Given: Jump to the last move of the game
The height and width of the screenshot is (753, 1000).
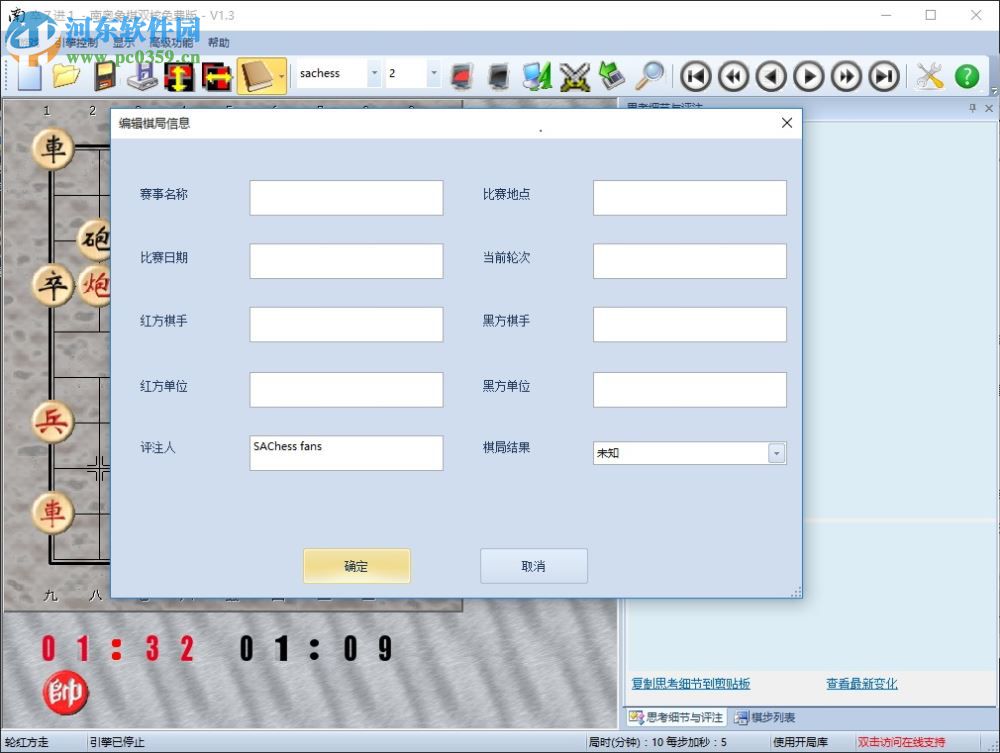Looking at the screenshot, I should (883, 76).
